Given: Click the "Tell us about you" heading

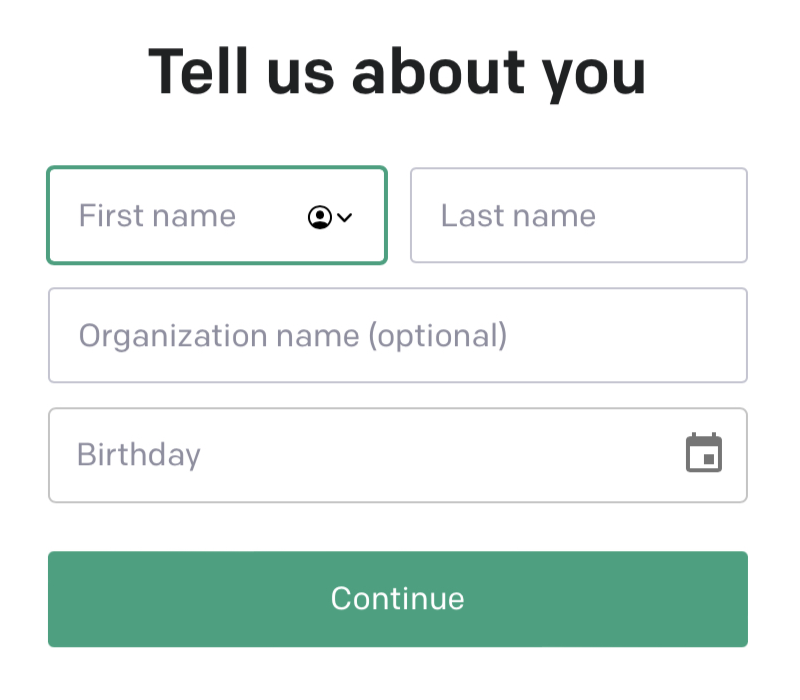Looking at the screenshot, I should 397,72.
